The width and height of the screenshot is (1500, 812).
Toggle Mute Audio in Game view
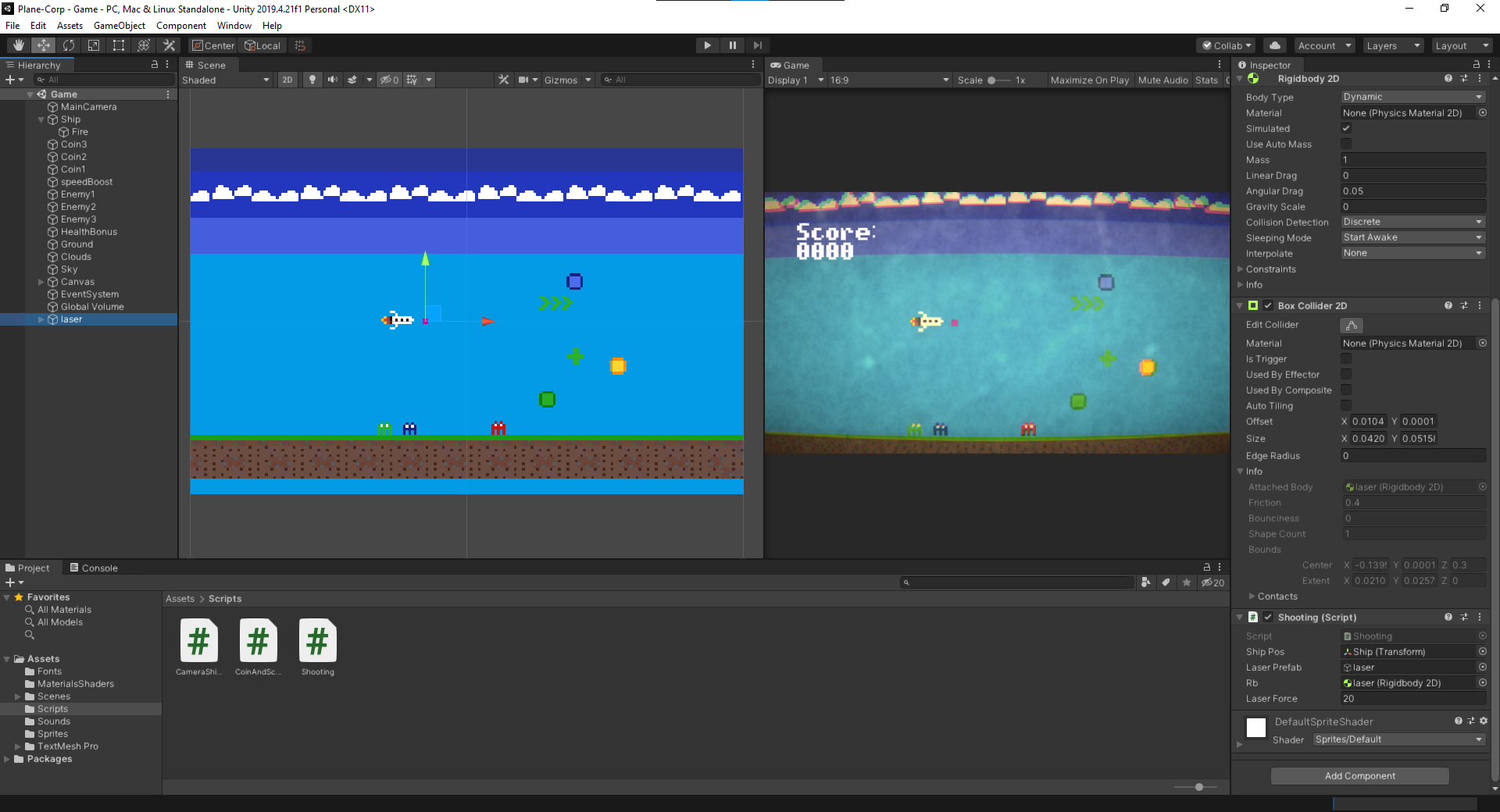(1163, 80)
